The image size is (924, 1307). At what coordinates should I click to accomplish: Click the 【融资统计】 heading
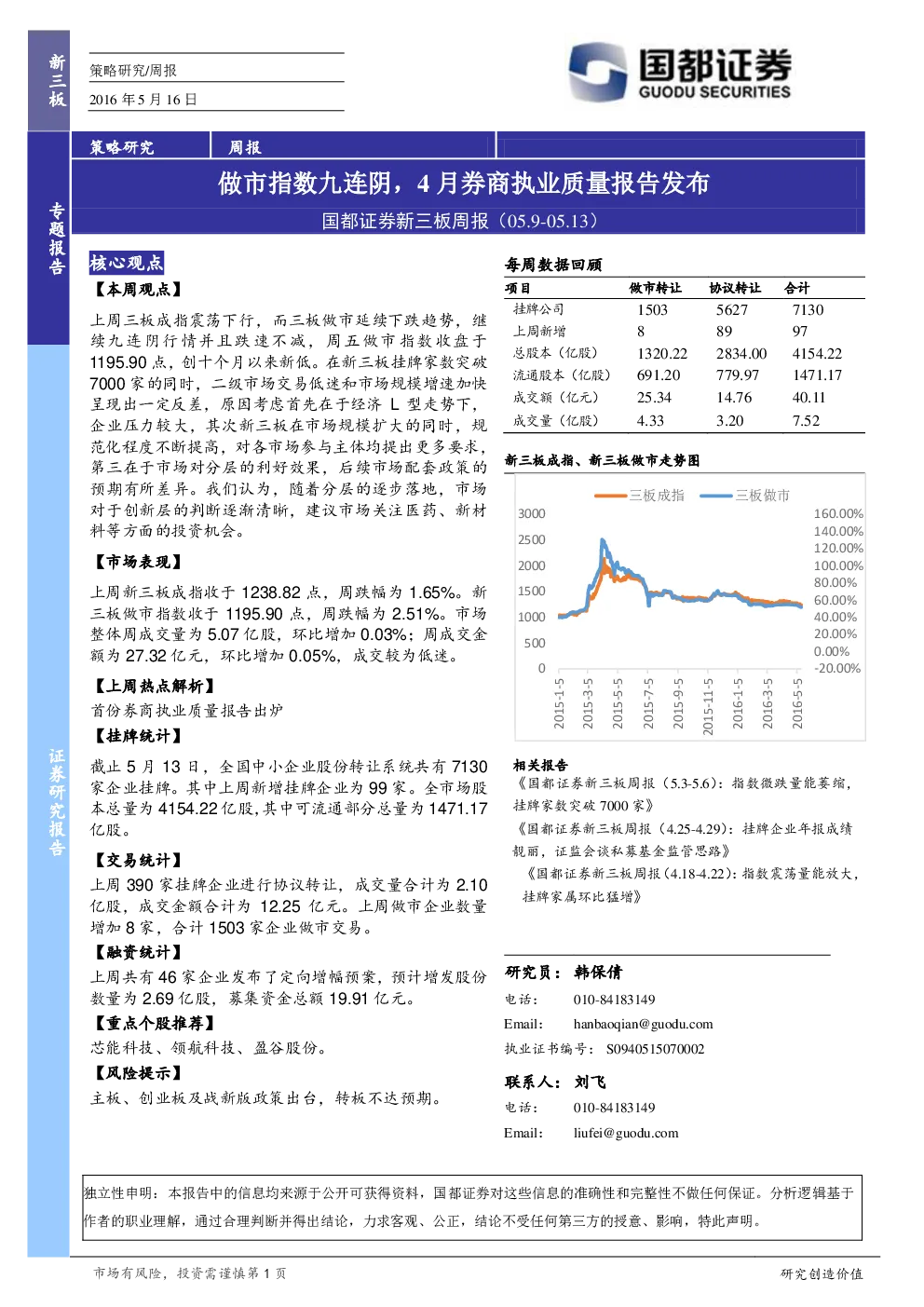137,952
